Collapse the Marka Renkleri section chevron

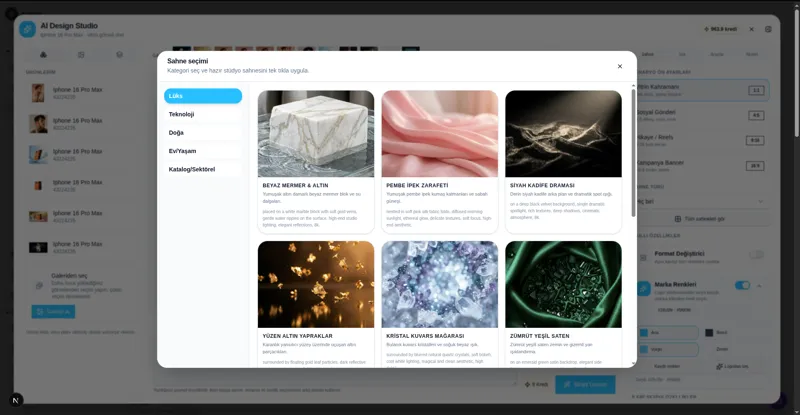759,286
